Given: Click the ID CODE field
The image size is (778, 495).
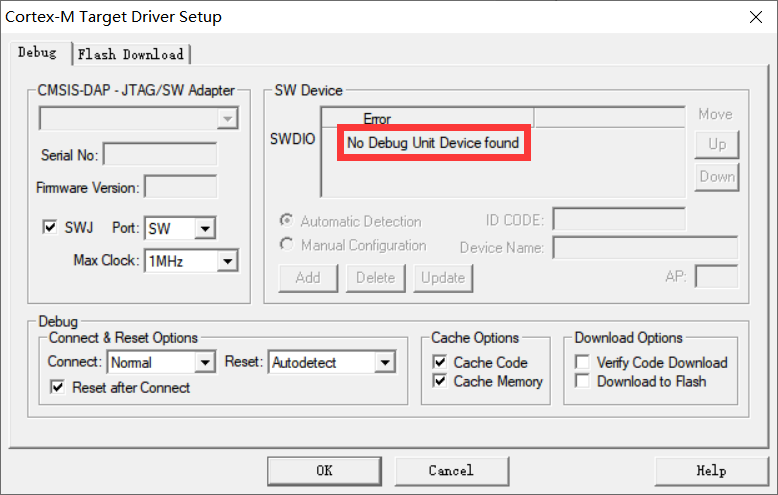Looking at the screenshot, I should 619,219.
